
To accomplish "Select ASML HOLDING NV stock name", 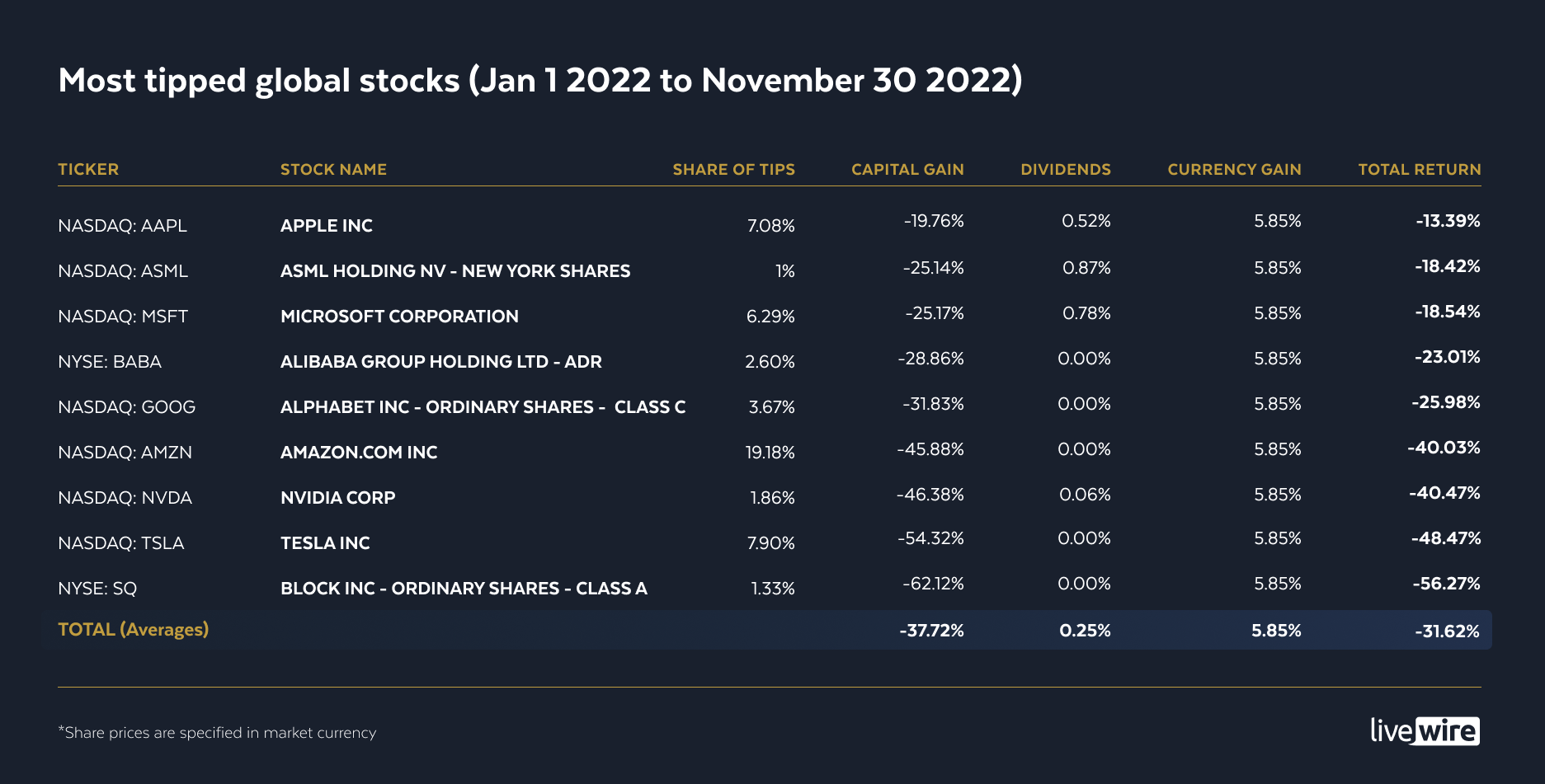I will coord(455,271).
